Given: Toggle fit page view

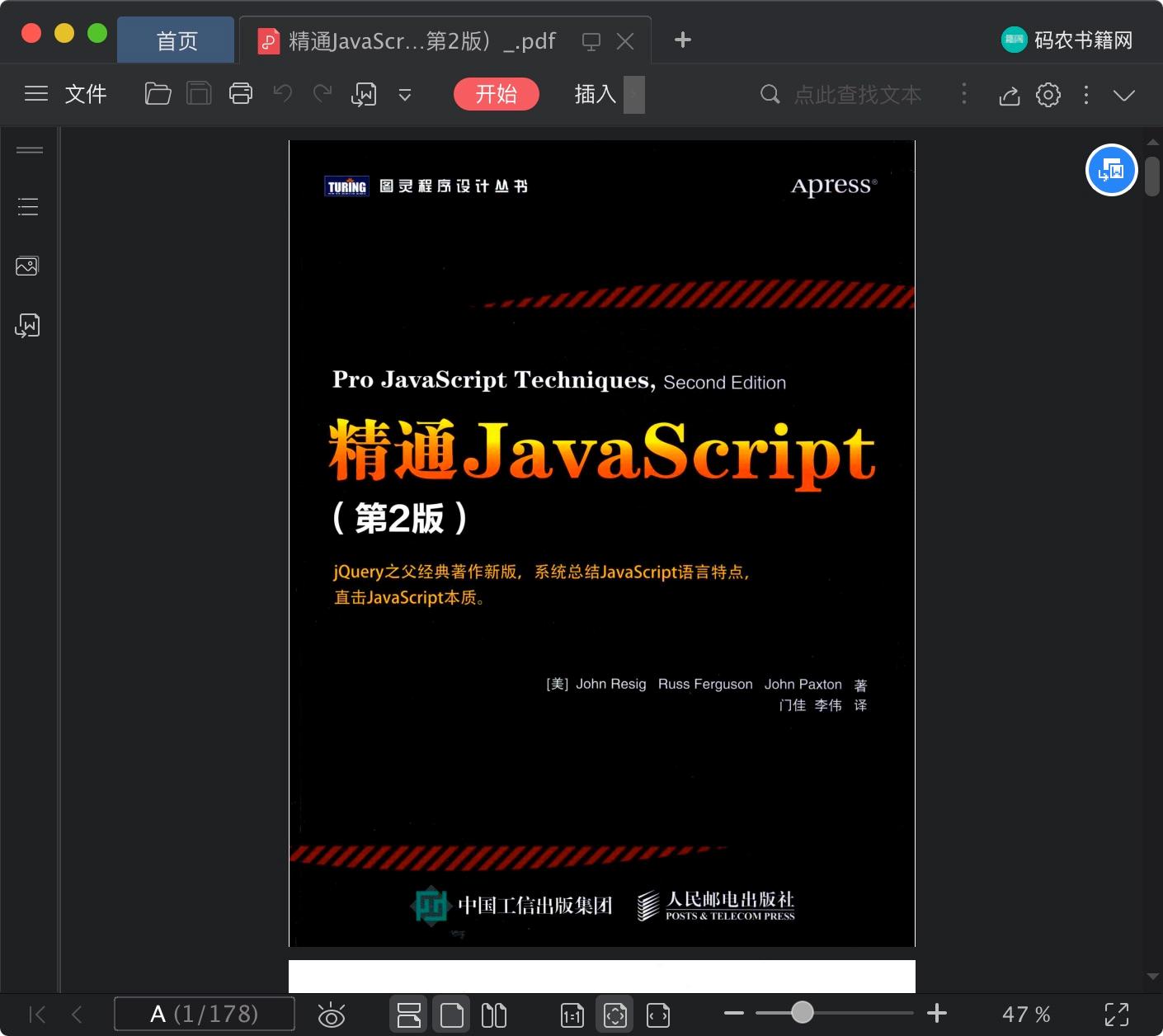Looking at the screenshot, I should point(615,1014).
